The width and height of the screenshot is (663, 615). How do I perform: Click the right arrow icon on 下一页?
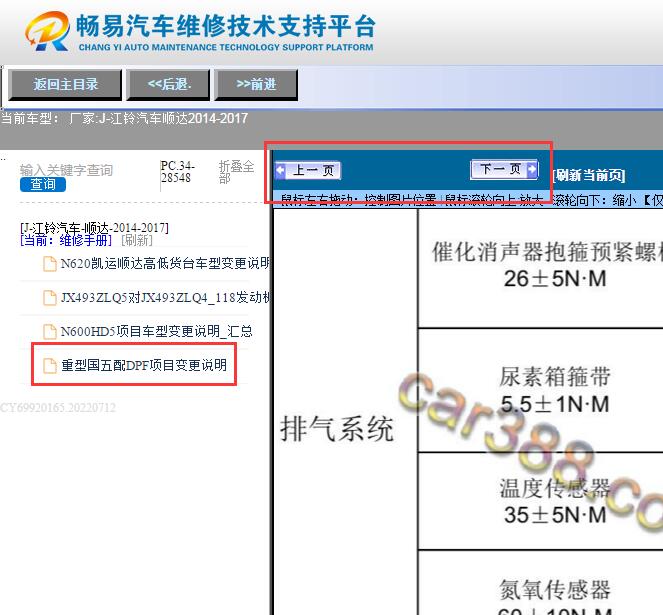(532, 169)
